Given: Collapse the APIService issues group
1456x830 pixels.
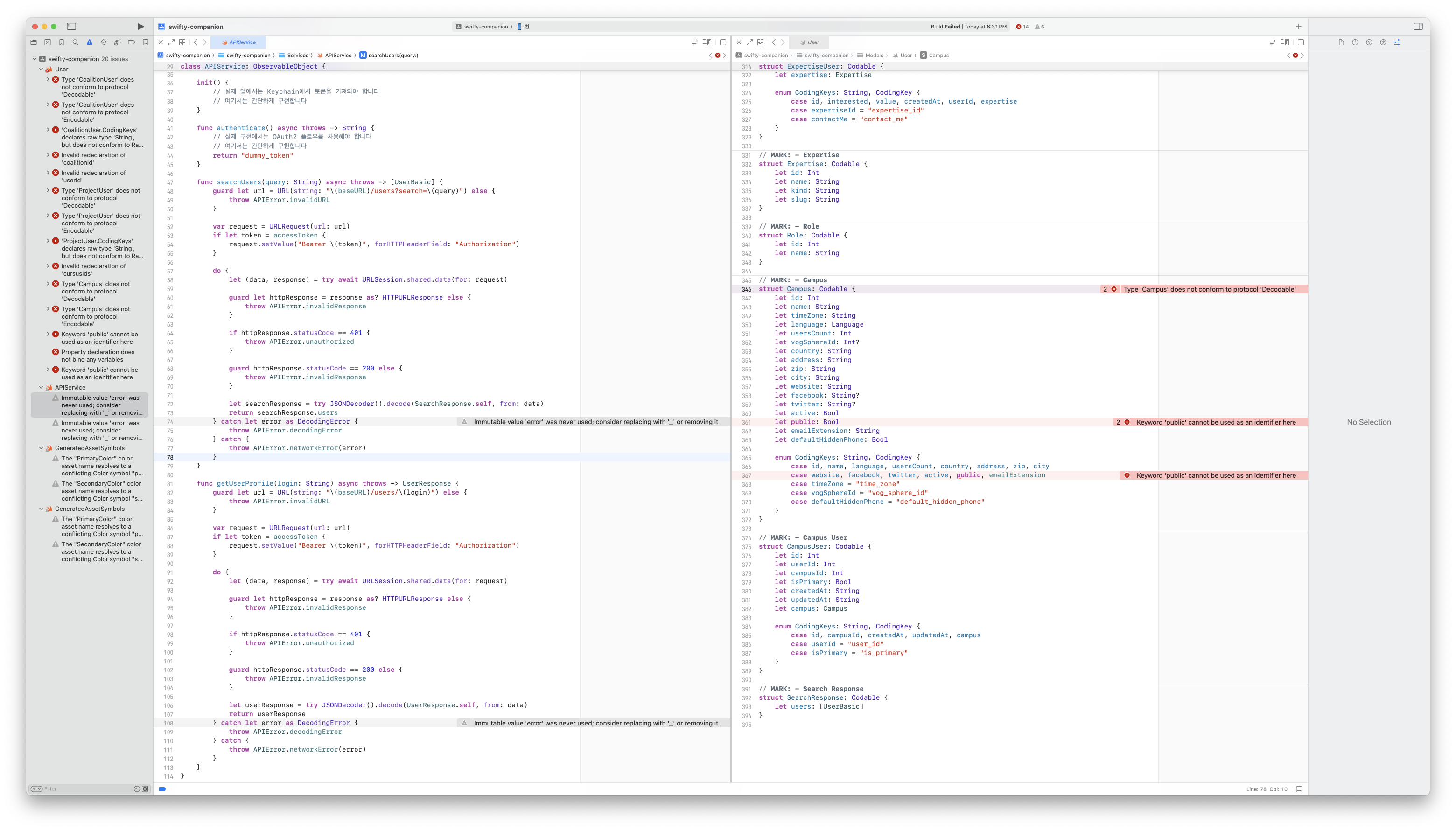Looking at the screenshot, I should [x=41, y=388].
